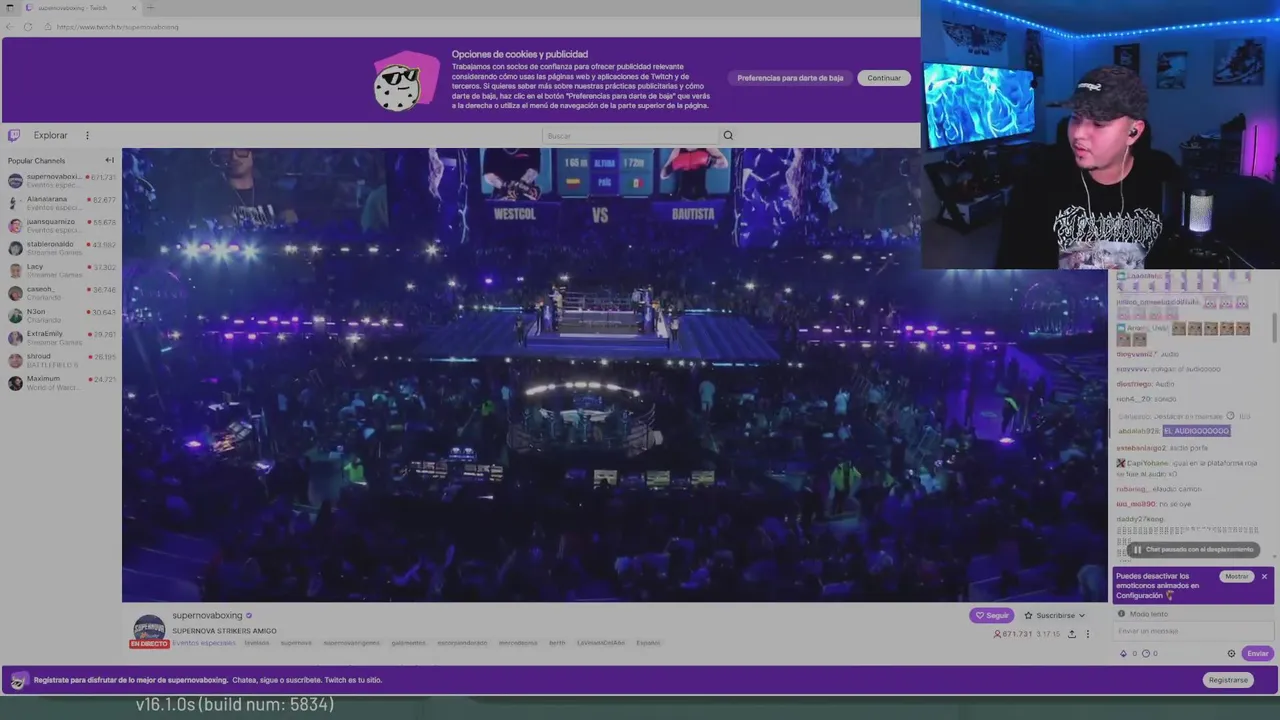Collapse the Popular Channels sidebar
Image resolution: width=1280 pixels, height=720 pixels.
[110, 160]
